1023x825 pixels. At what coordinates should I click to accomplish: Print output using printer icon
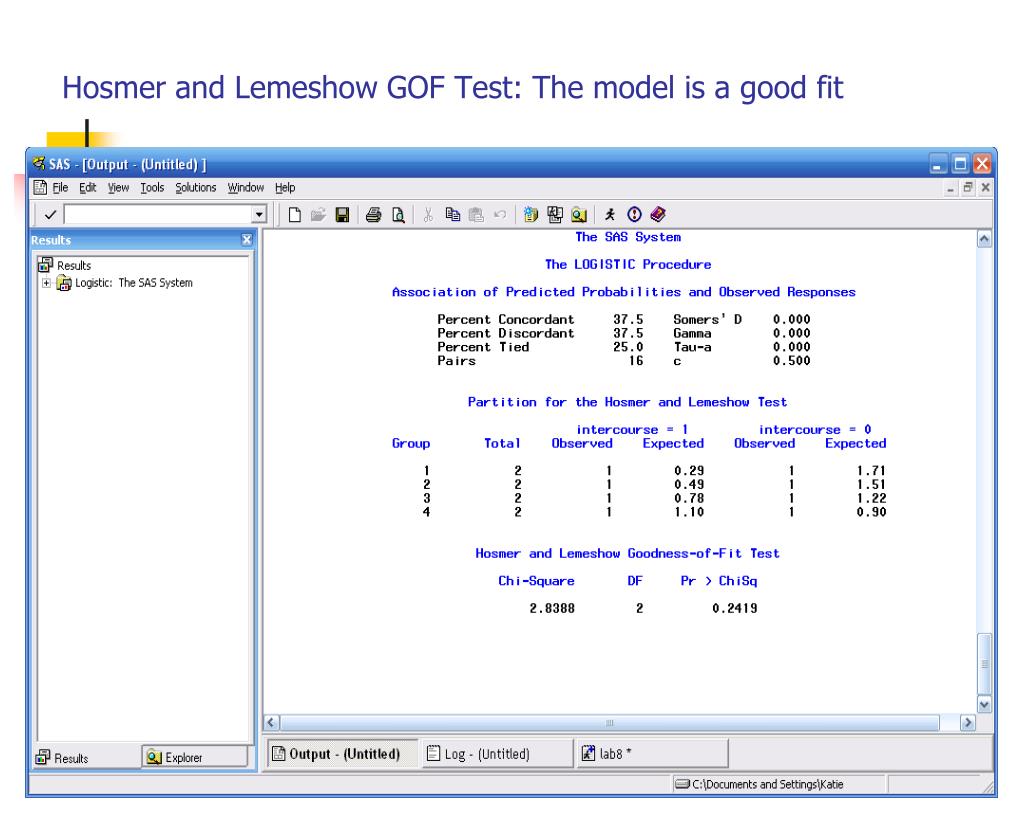373,215
